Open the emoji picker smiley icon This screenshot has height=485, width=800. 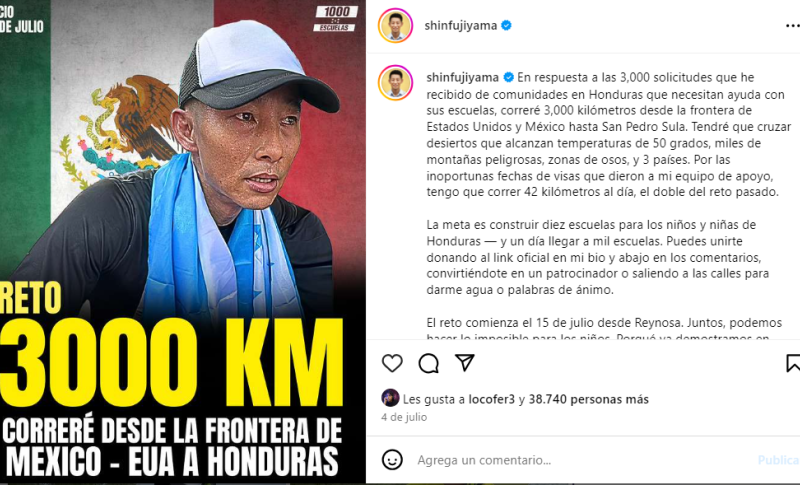(x=392, y=460)
